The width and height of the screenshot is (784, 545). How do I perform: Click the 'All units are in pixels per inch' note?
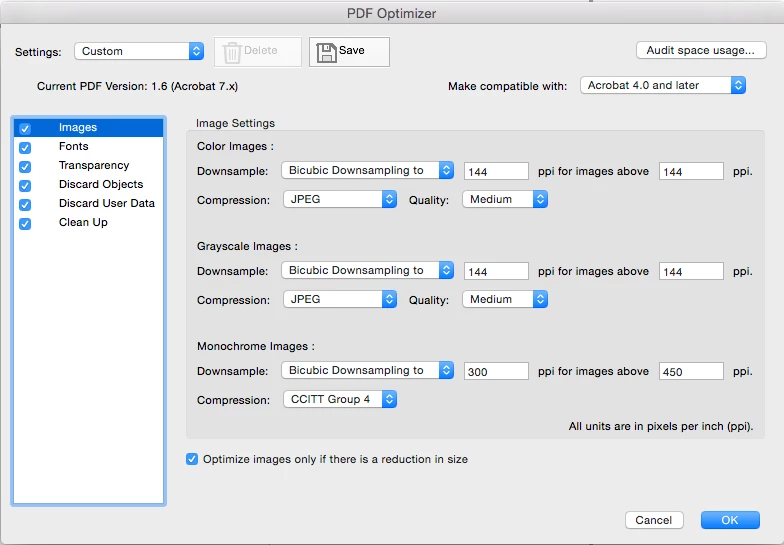point(661,426)
